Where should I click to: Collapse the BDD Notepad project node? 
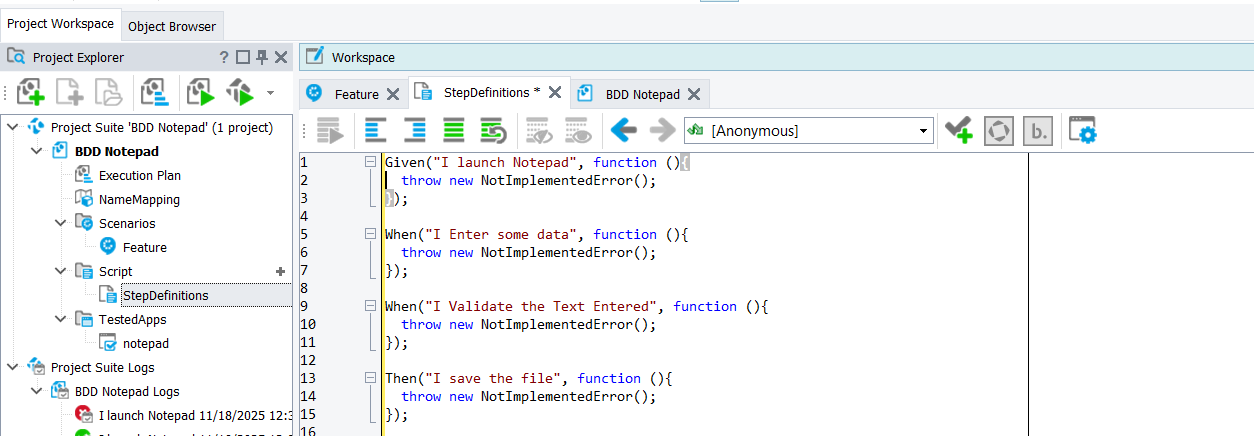point(36,151)
